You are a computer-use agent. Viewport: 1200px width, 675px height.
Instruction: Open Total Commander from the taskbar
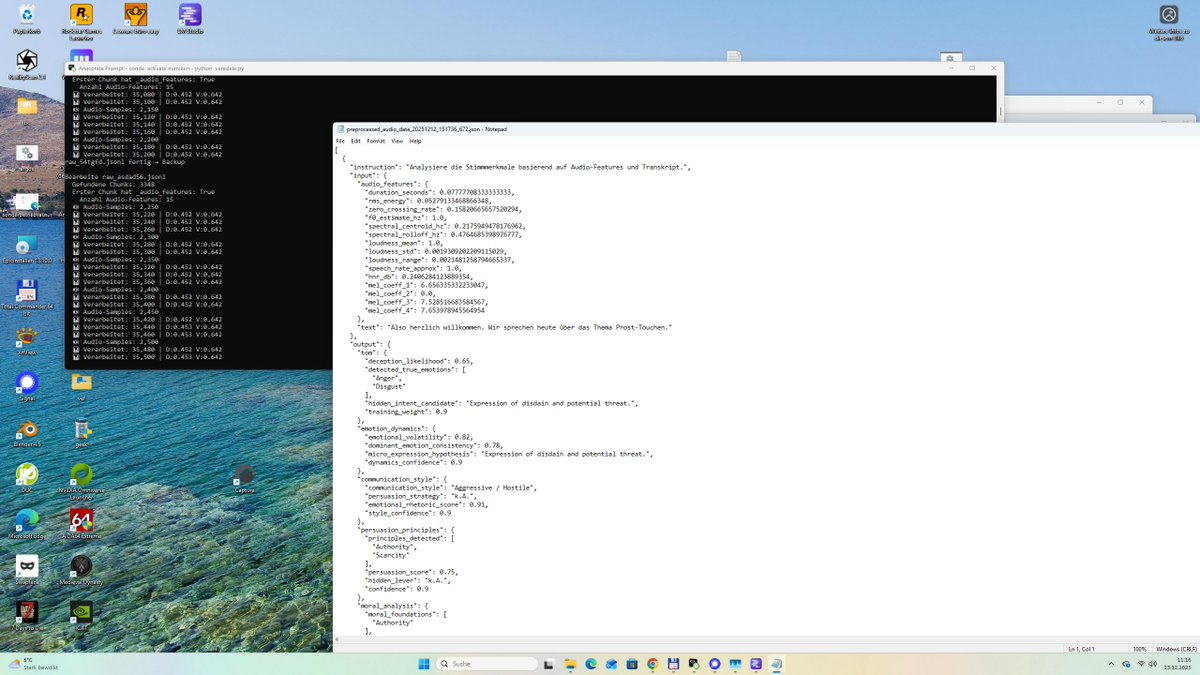coord(673,664)
